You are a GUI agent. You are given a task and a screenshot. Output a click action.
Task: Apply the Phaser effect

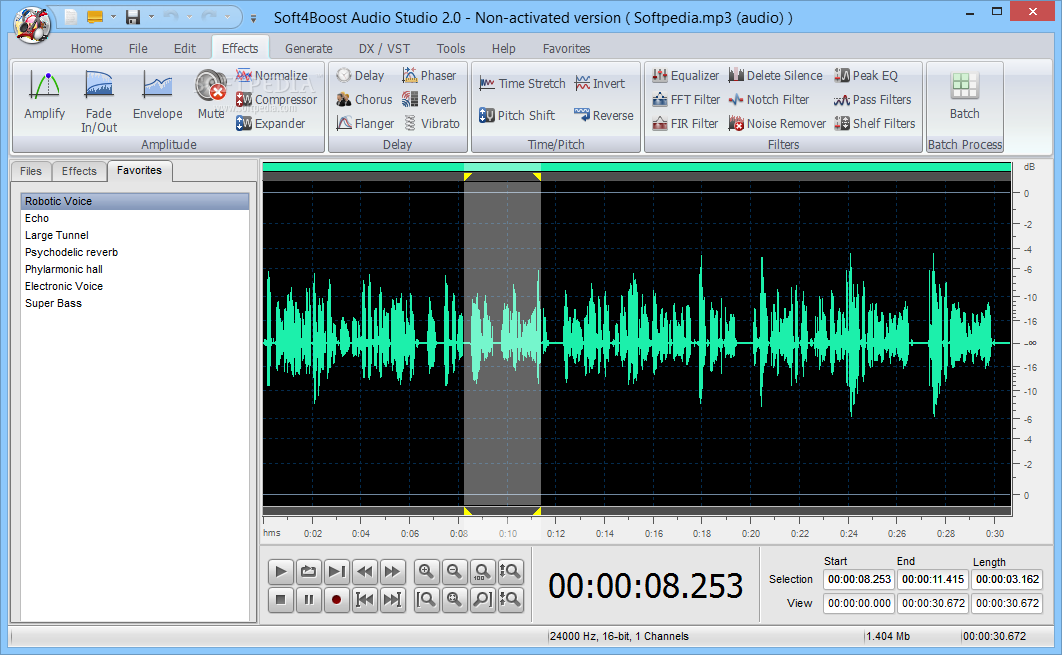(429, 75)
